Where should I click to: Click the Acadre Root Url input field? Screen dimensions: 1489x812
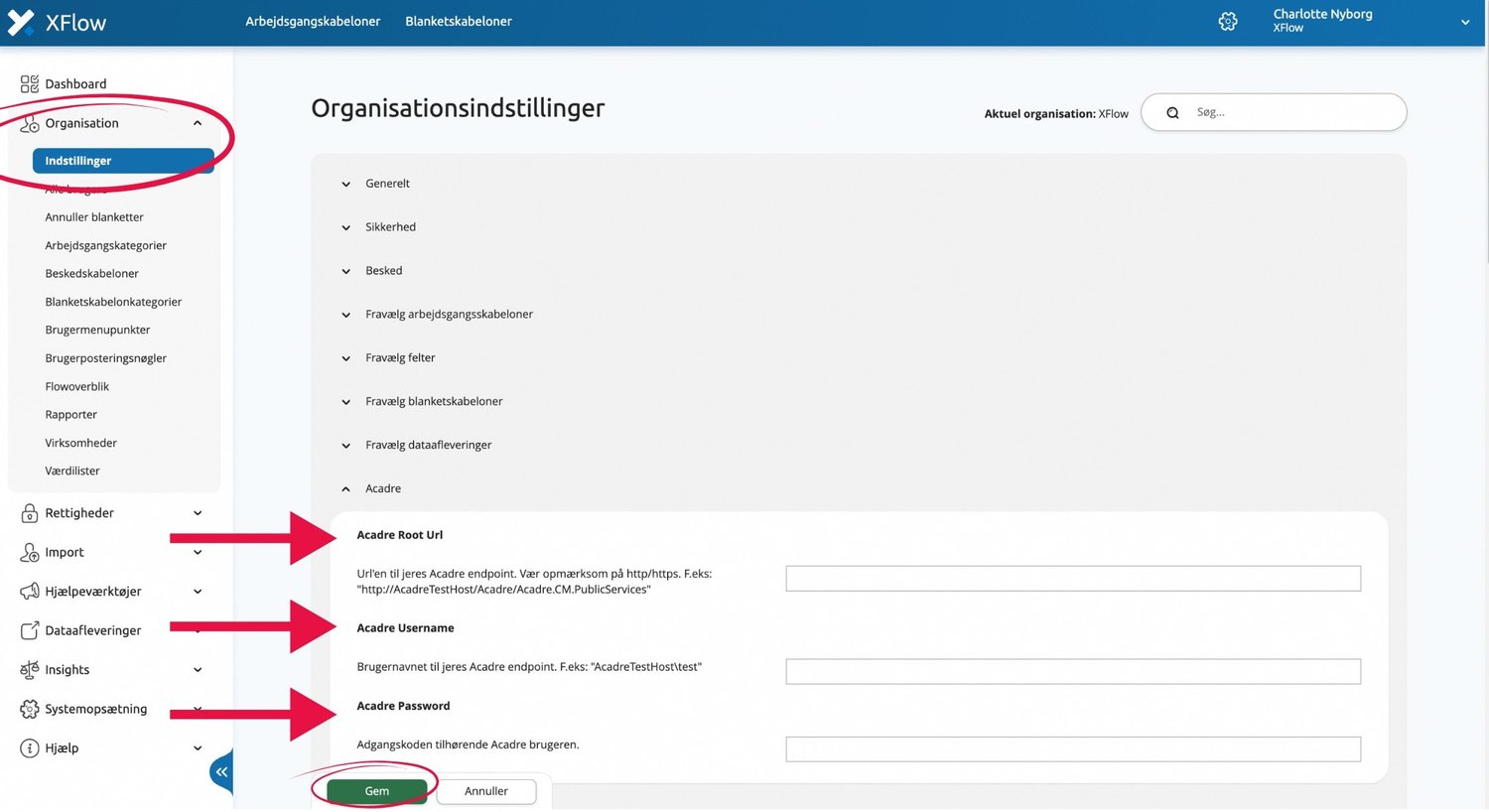pyautogui.click(x=1072, y=578)
